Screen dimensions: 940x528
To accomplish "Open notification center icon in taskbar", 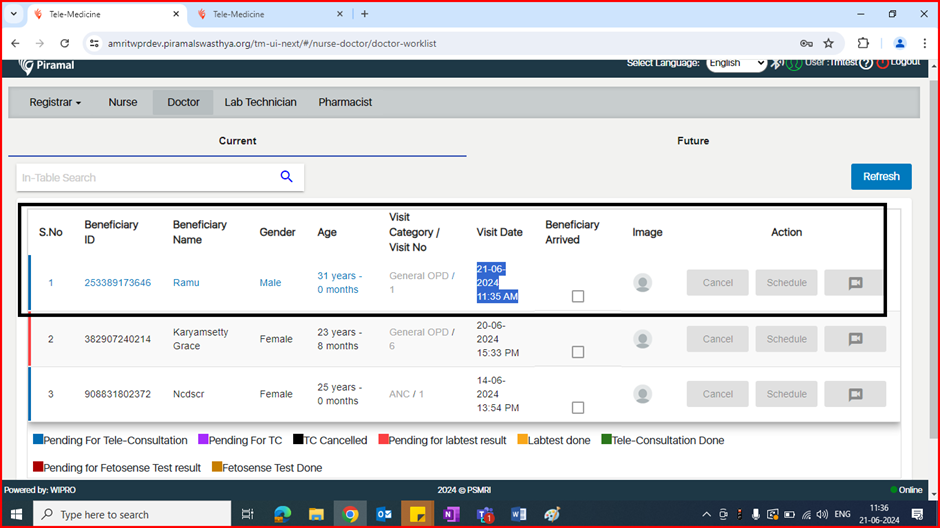I will (x=917, y=514).
